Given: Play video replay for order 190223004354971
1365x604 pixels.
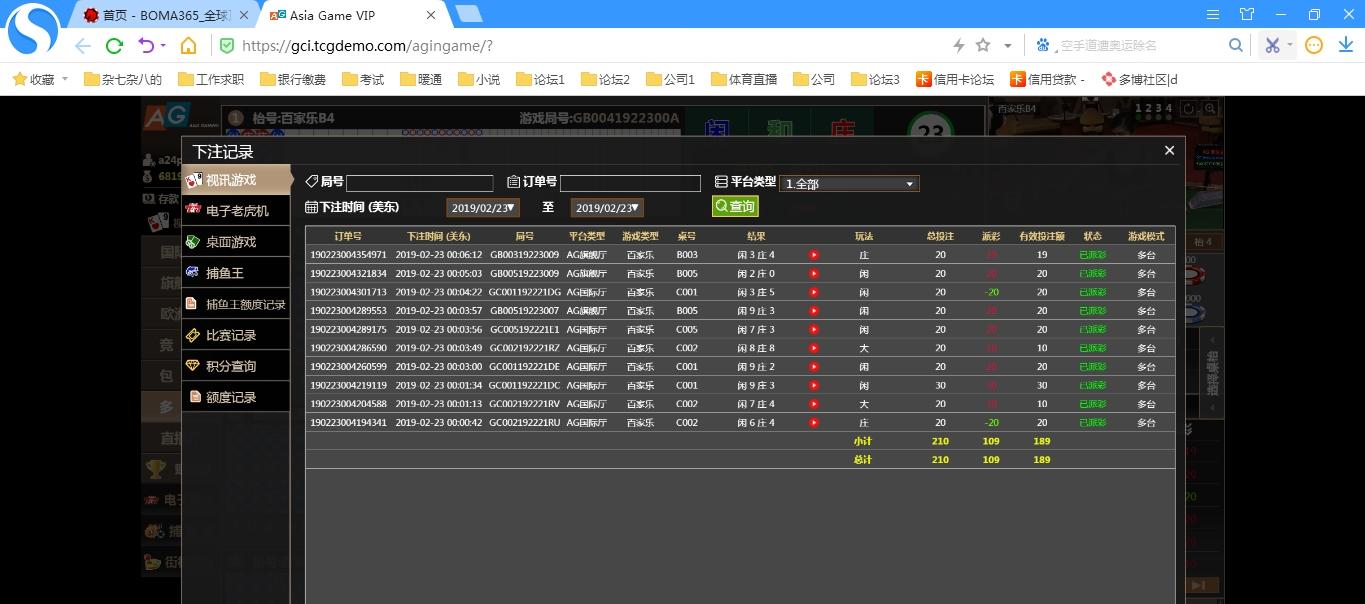Looking at the screenshot, I should (814, 255).
